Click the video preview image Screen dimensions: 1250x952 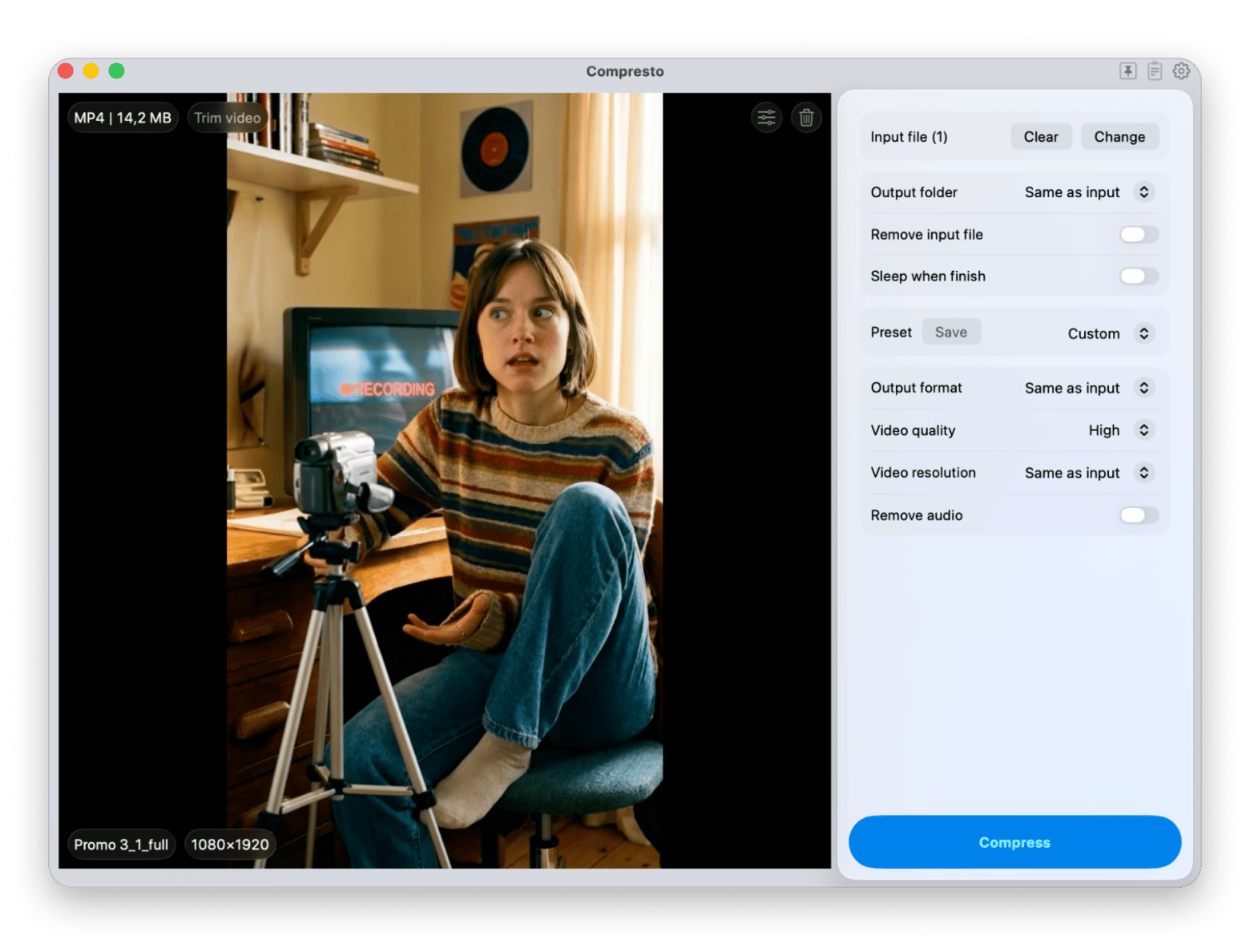coord(445,481)
